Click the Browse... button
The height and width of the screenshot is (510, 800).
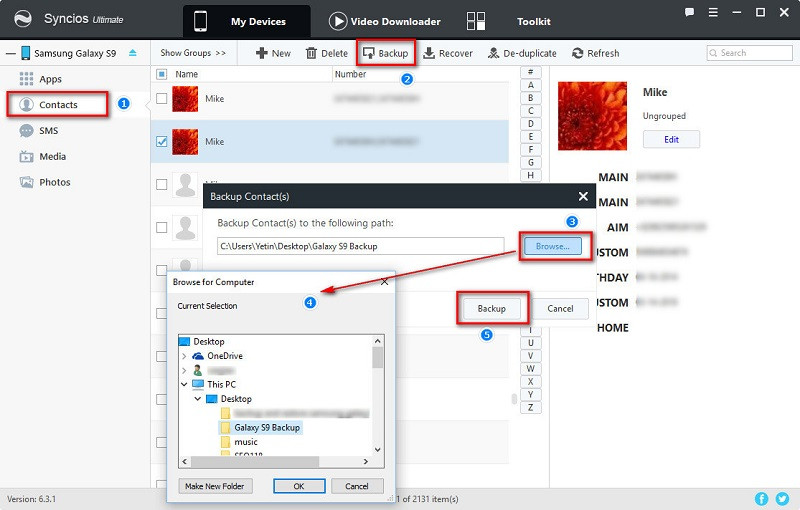[x=553, y=246]
